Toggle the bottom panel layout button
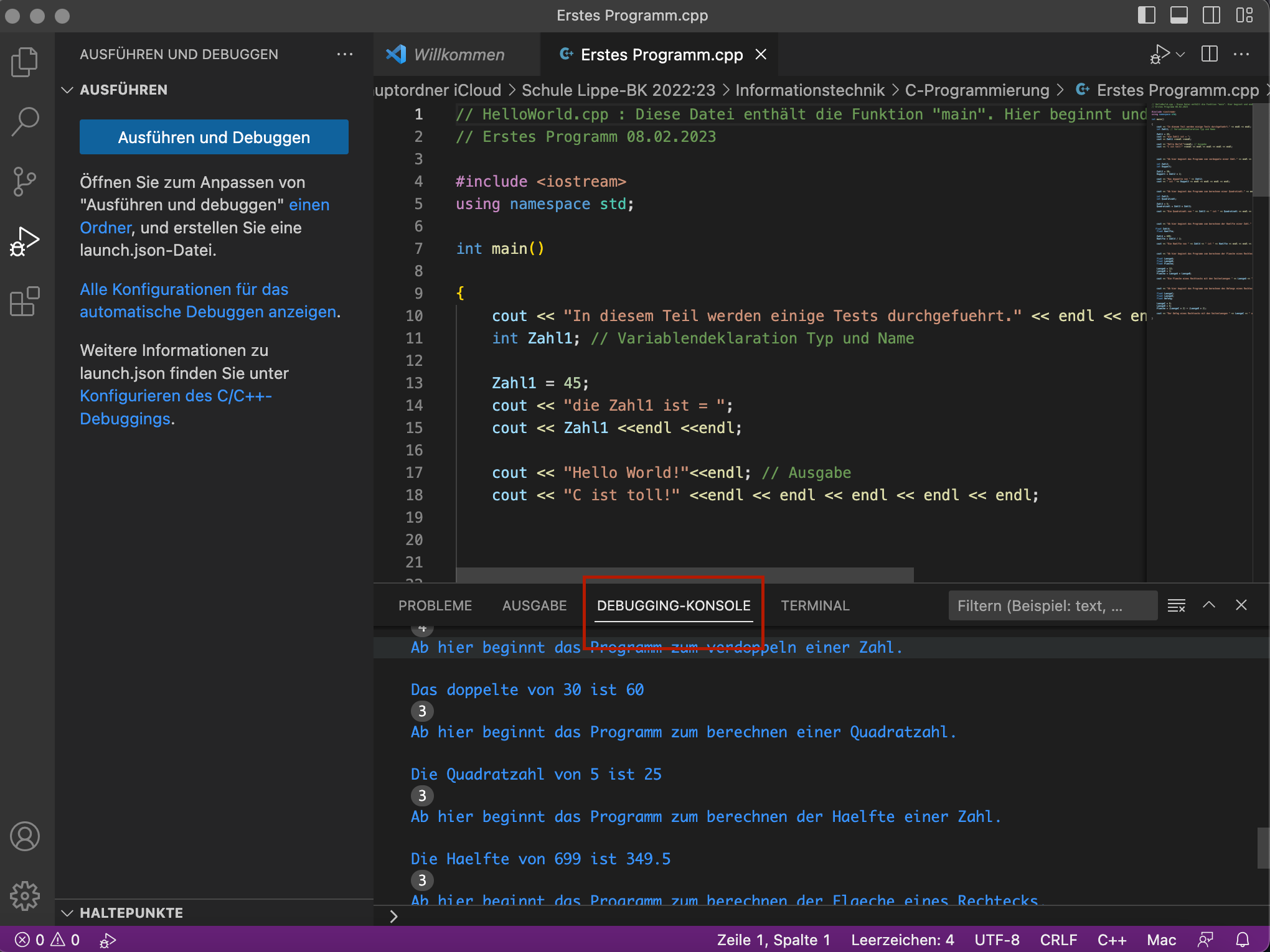The width and height of the screenshot is (1270, 952). point(1178,15)
